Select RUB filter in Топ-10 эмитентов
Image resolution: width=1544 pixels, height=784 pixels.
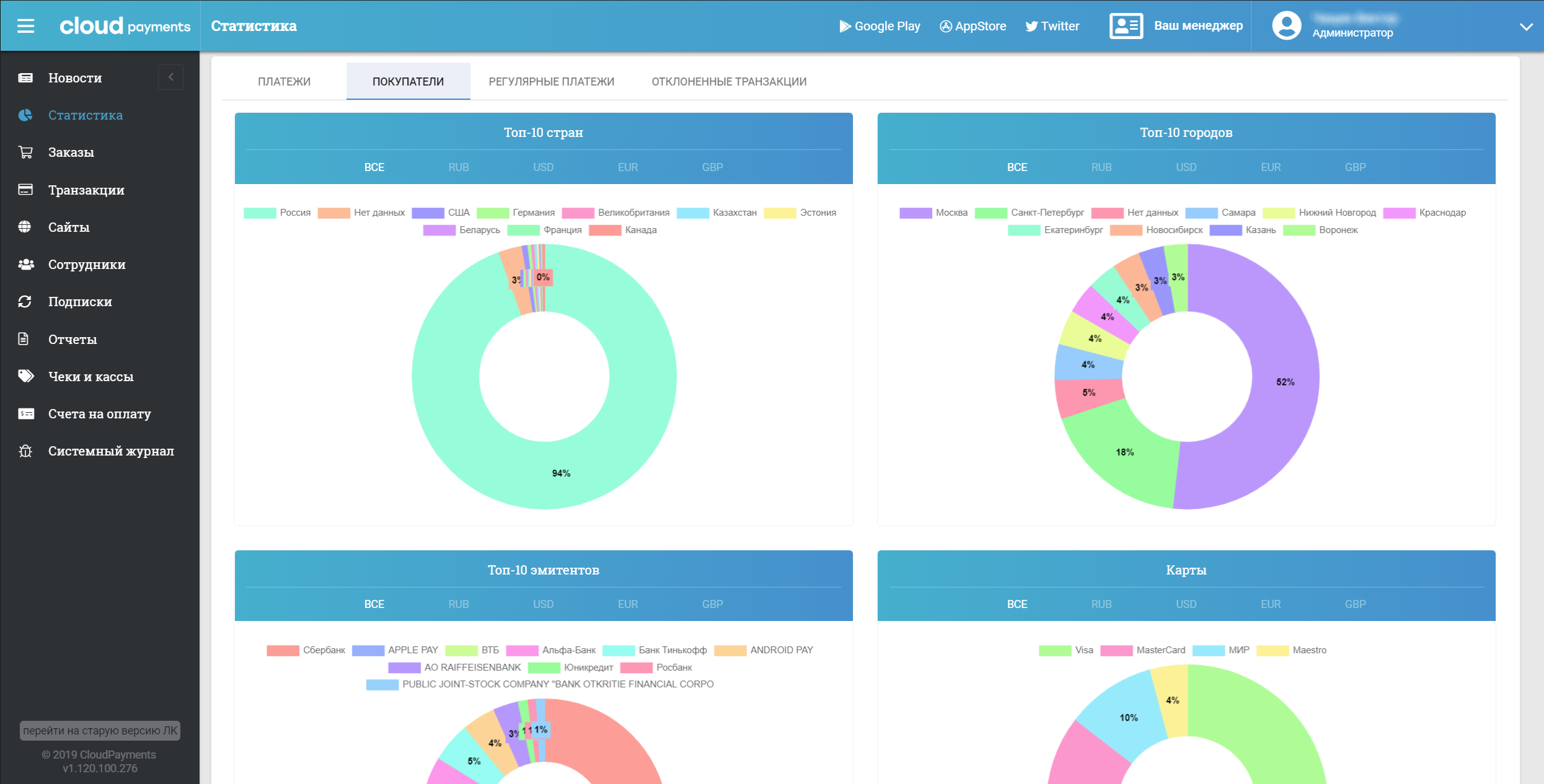(459, 604)
